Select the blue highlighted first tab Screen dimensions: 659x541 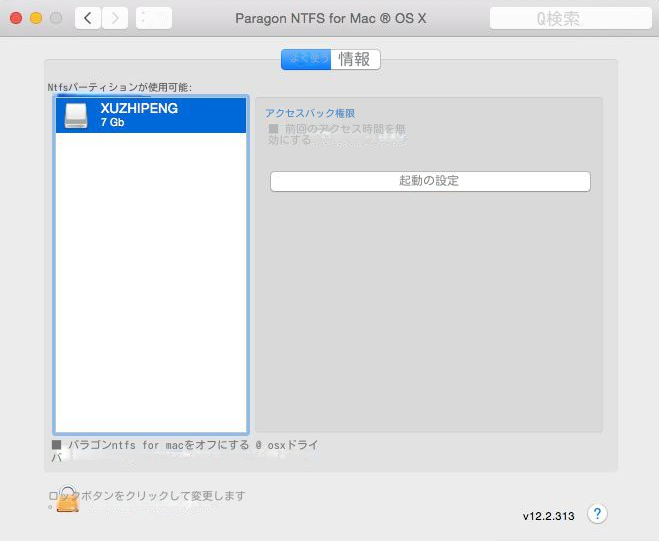(306, 59)
